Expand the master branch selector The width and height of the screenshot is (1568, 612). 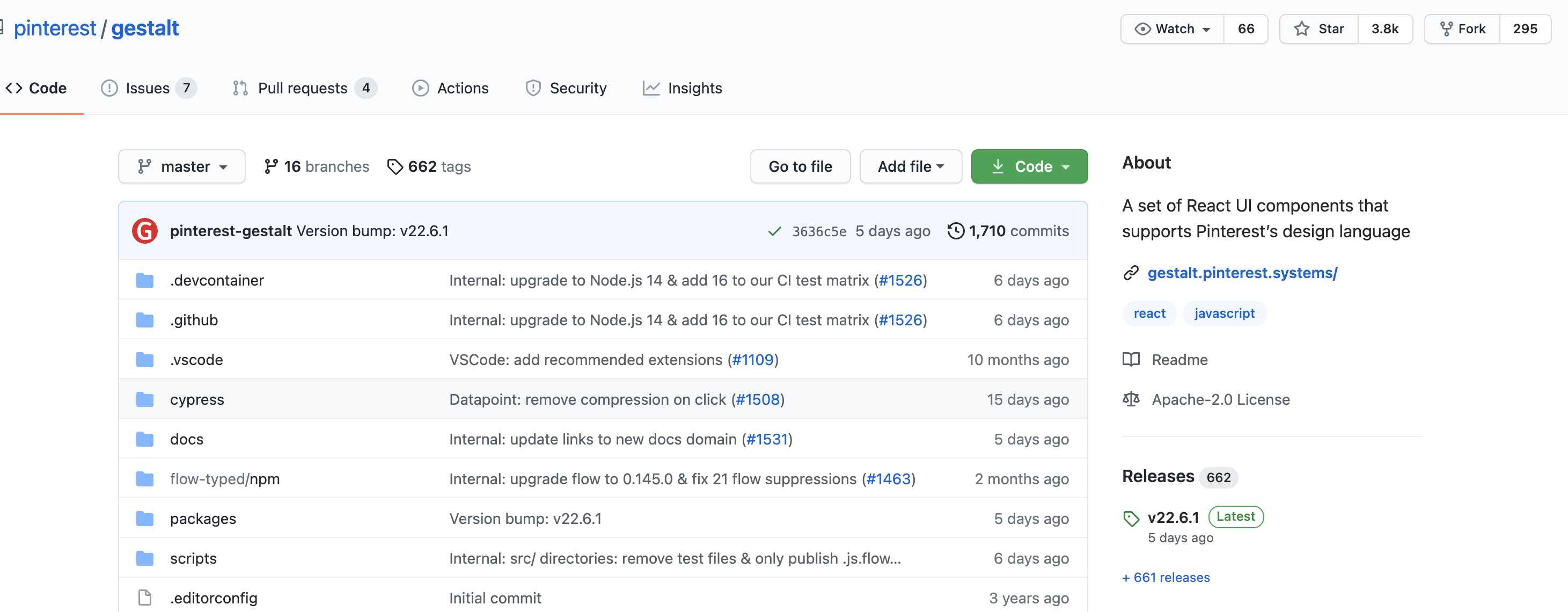point(182,166)
